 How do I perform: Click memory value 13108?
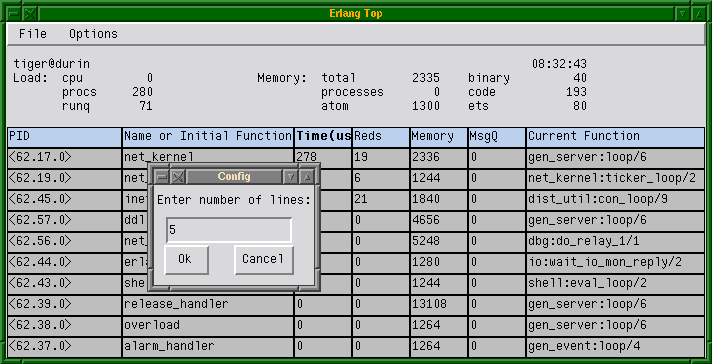point(439,305)
